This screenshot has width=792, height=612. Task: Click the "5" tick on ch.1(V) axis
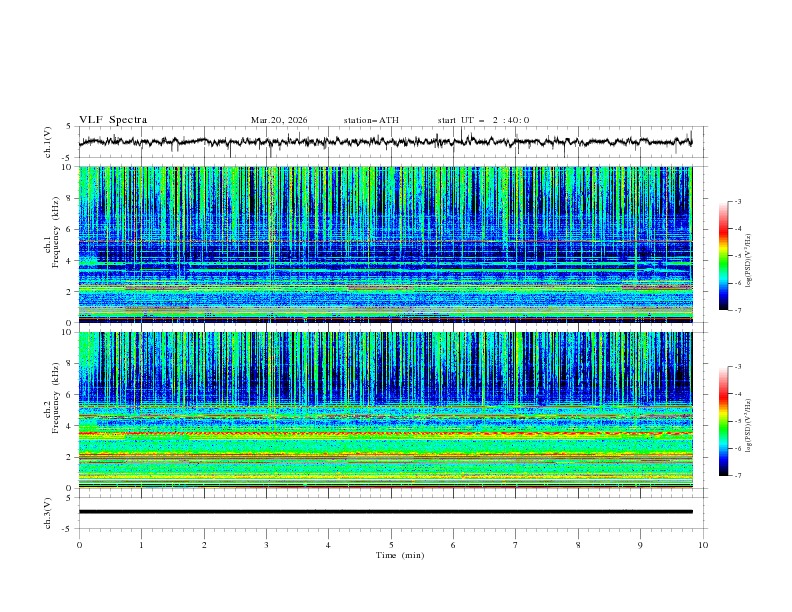click(69, 127)
